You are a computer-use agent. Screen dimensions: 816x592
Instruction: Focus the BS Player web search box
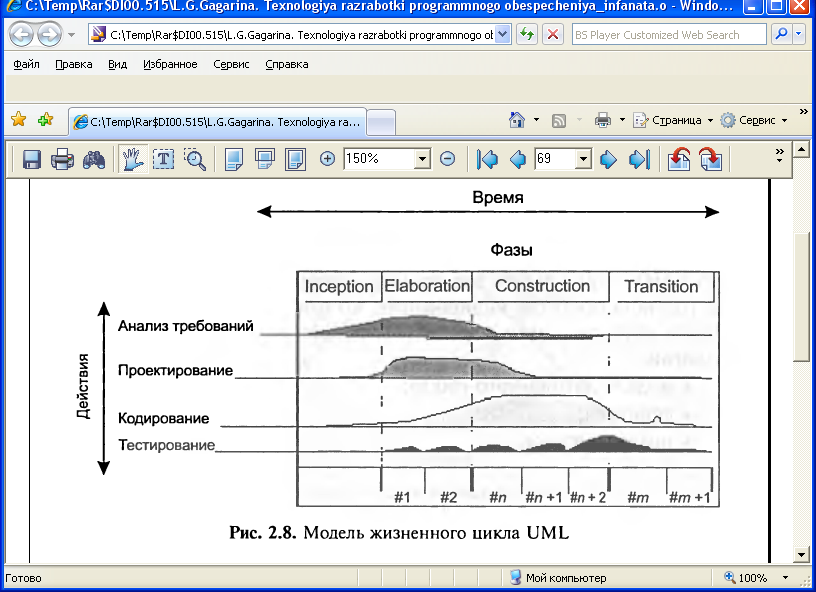(x=669, y=35)
